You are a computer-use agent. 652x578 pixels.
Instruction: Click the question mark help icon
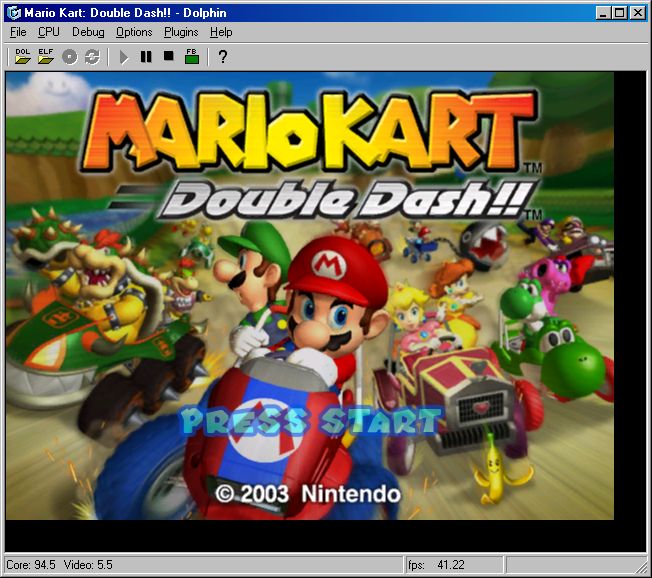223,57
